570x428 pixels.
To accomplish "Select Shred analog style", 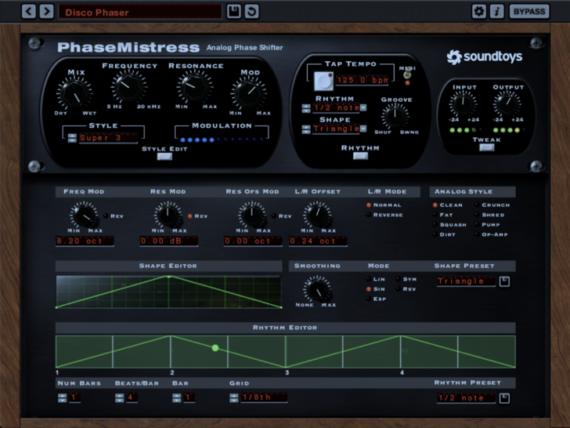I will point(489,215).
